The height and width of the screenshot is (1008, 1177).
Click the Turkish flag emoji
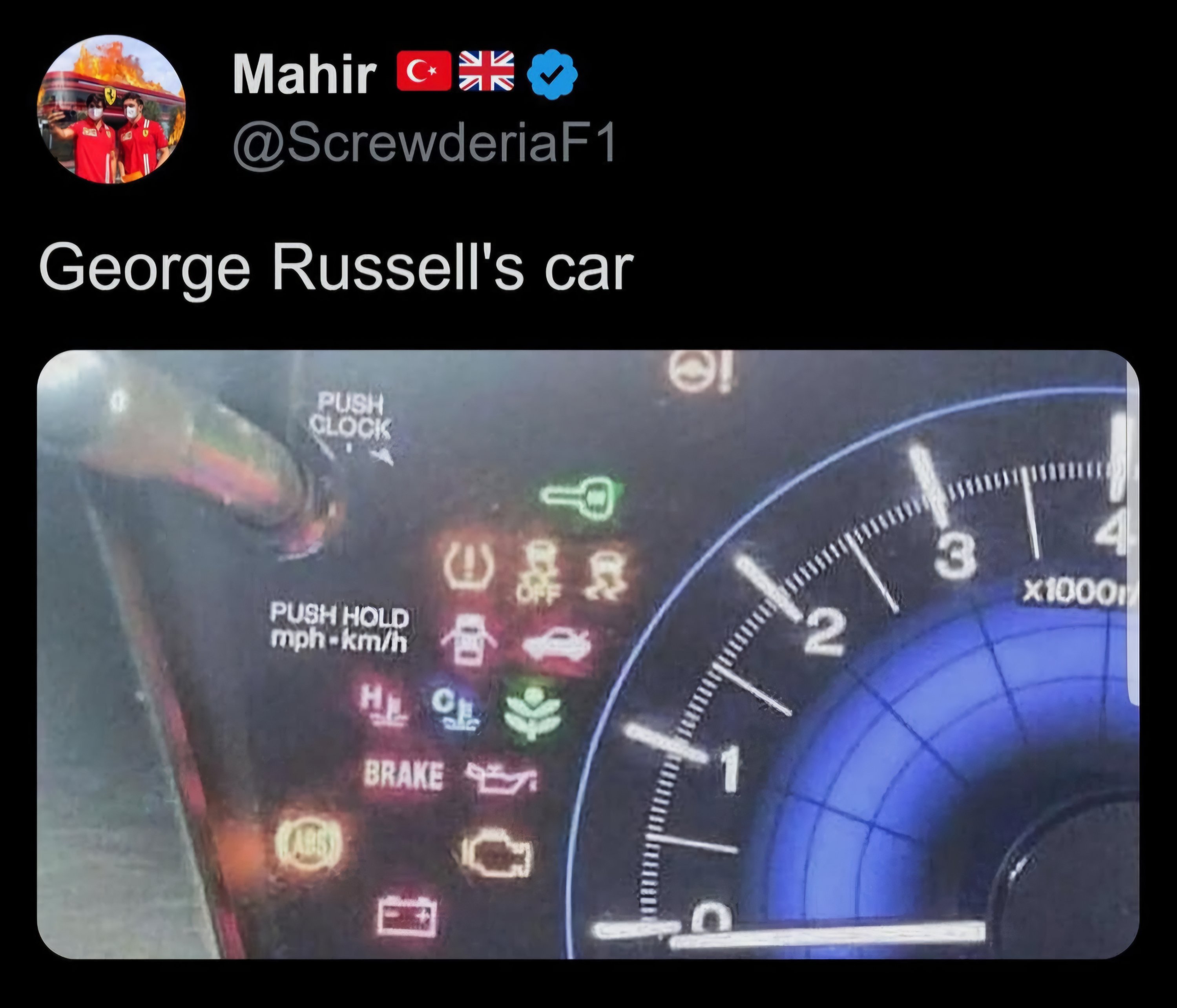click(x=424, y=71)
